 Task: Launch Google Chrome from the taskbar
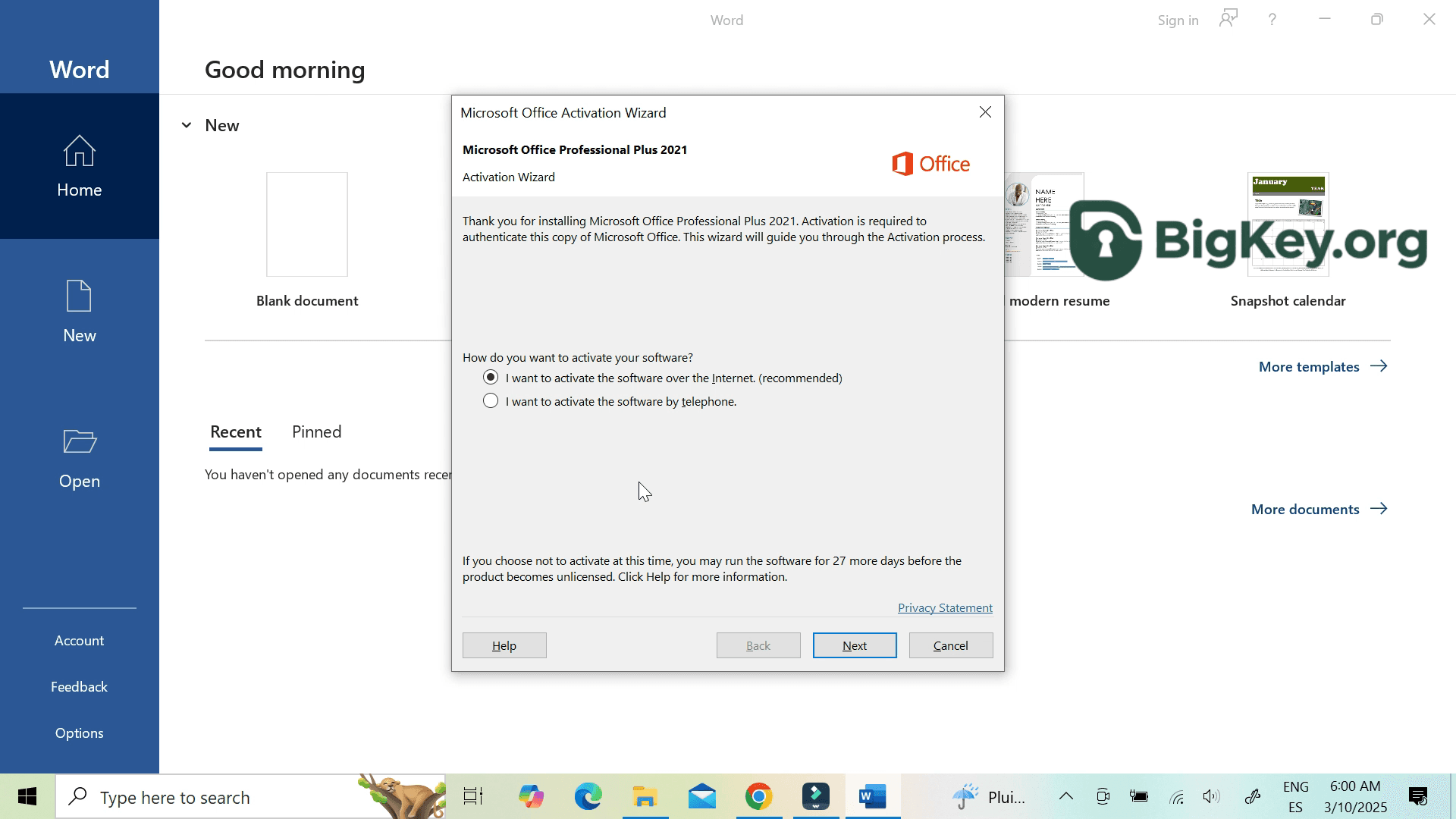point(758,797)
